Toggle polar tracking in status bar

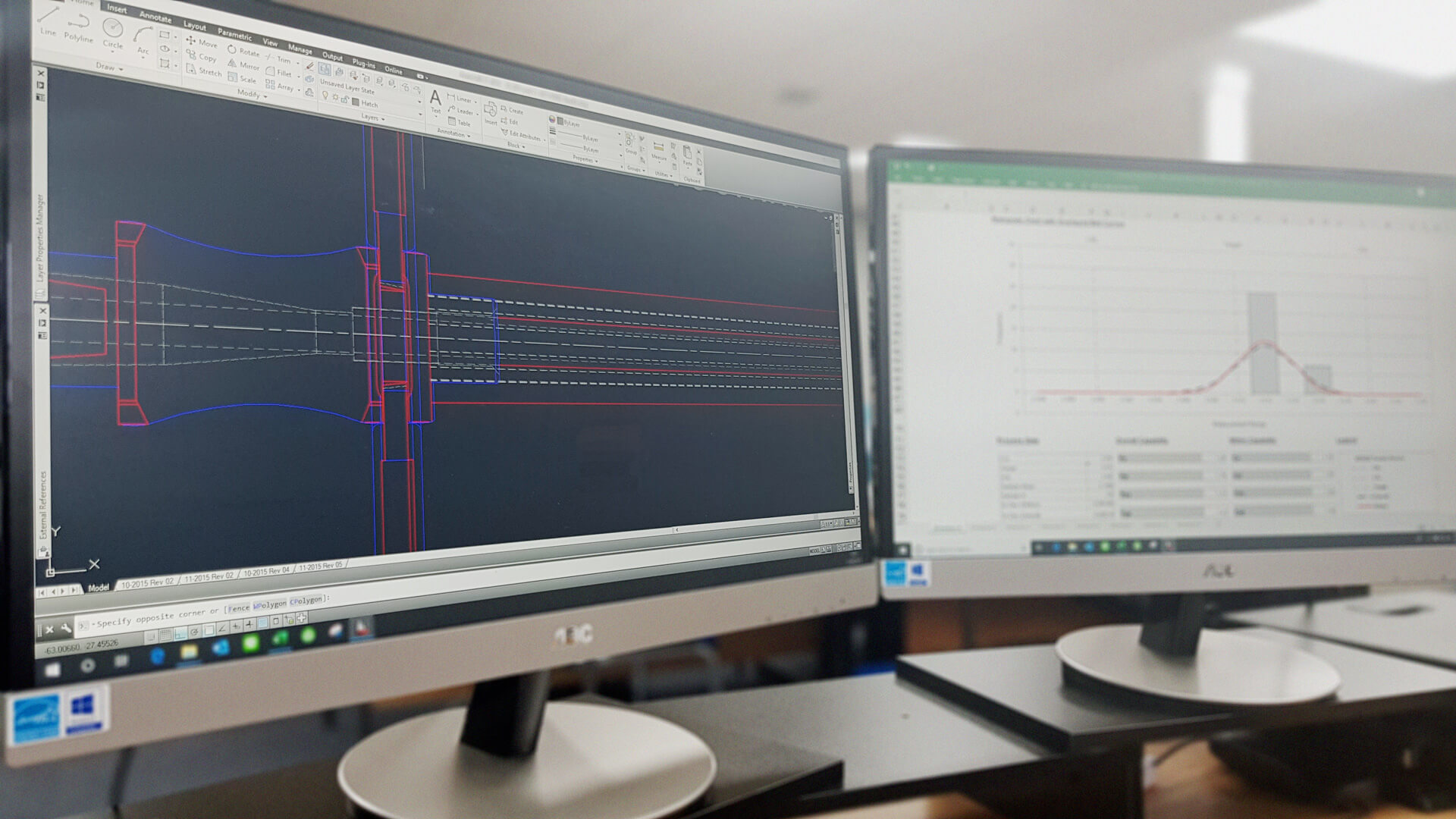[194, 631]
